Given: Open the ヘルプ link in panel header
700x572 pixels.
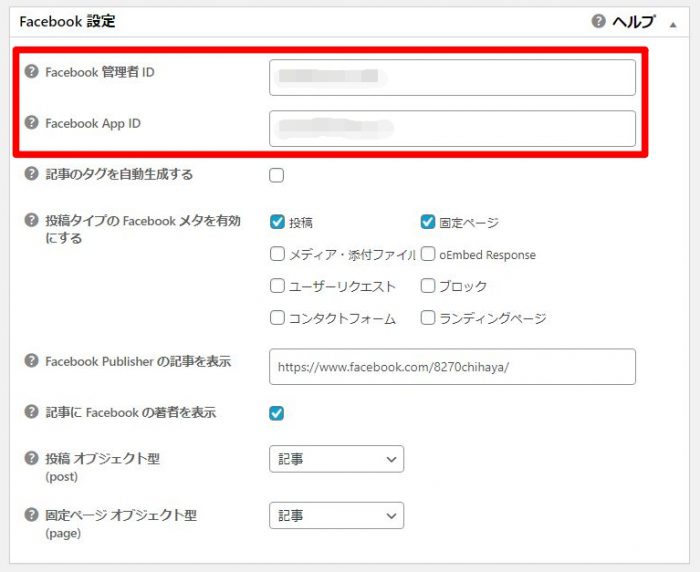Looking at the screenshot, I should [633, 21].
